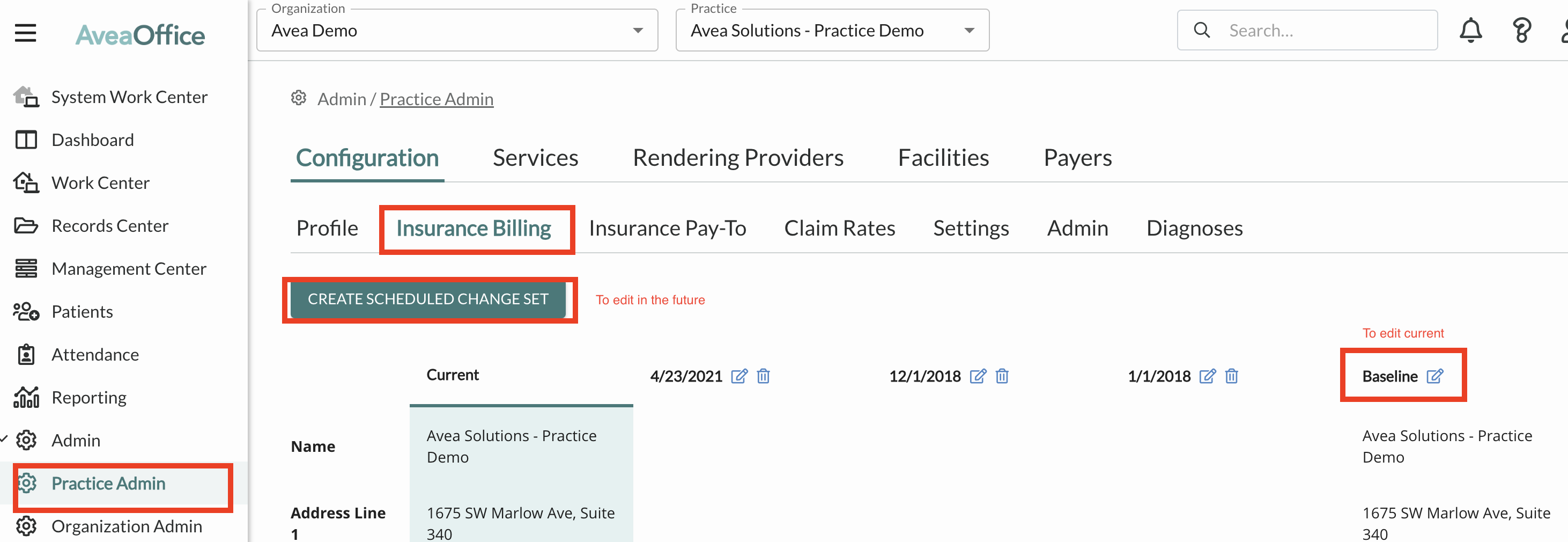The width and height of the screenshot is (1568, 542).
Task: Open the help question mark icon
Action: [1521, 31]
